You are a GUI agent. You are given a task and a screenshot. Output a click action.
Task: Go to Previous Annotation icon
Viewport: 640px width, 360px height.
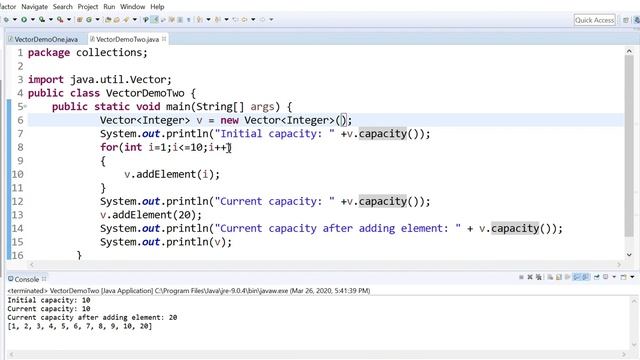[x=217, y=19]
